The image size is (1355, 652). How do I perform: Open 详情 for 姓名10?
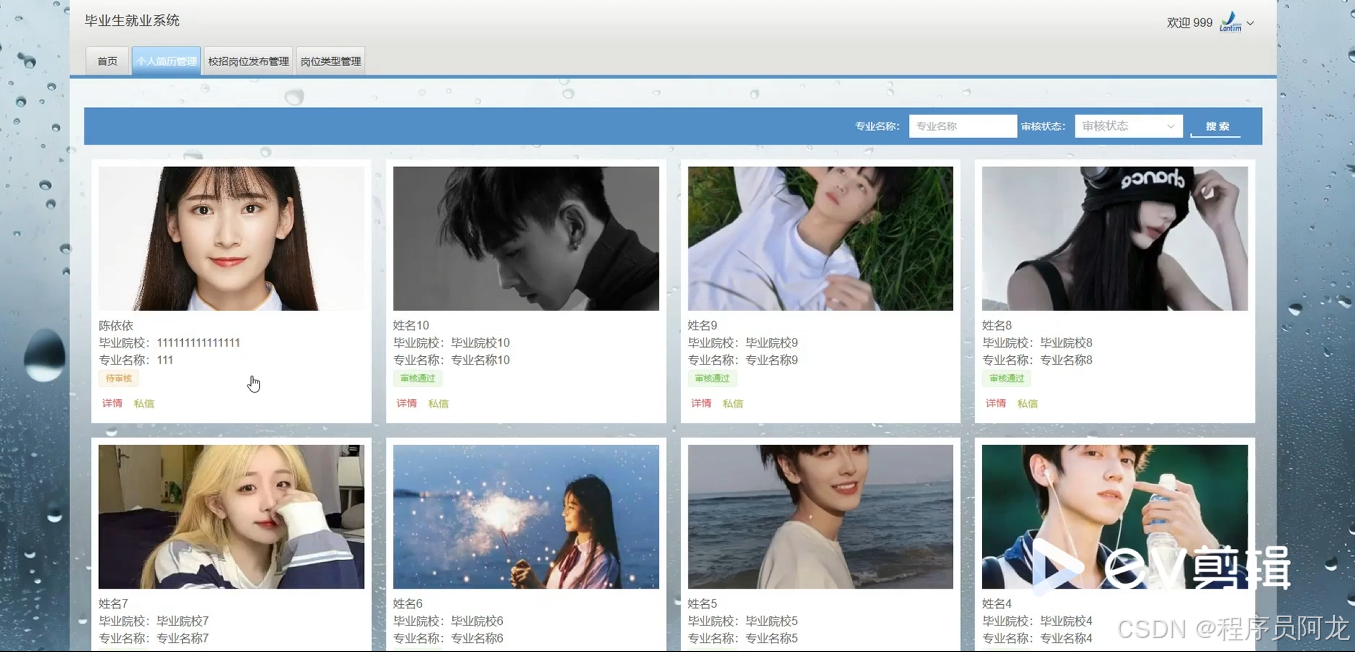point(406,404)
